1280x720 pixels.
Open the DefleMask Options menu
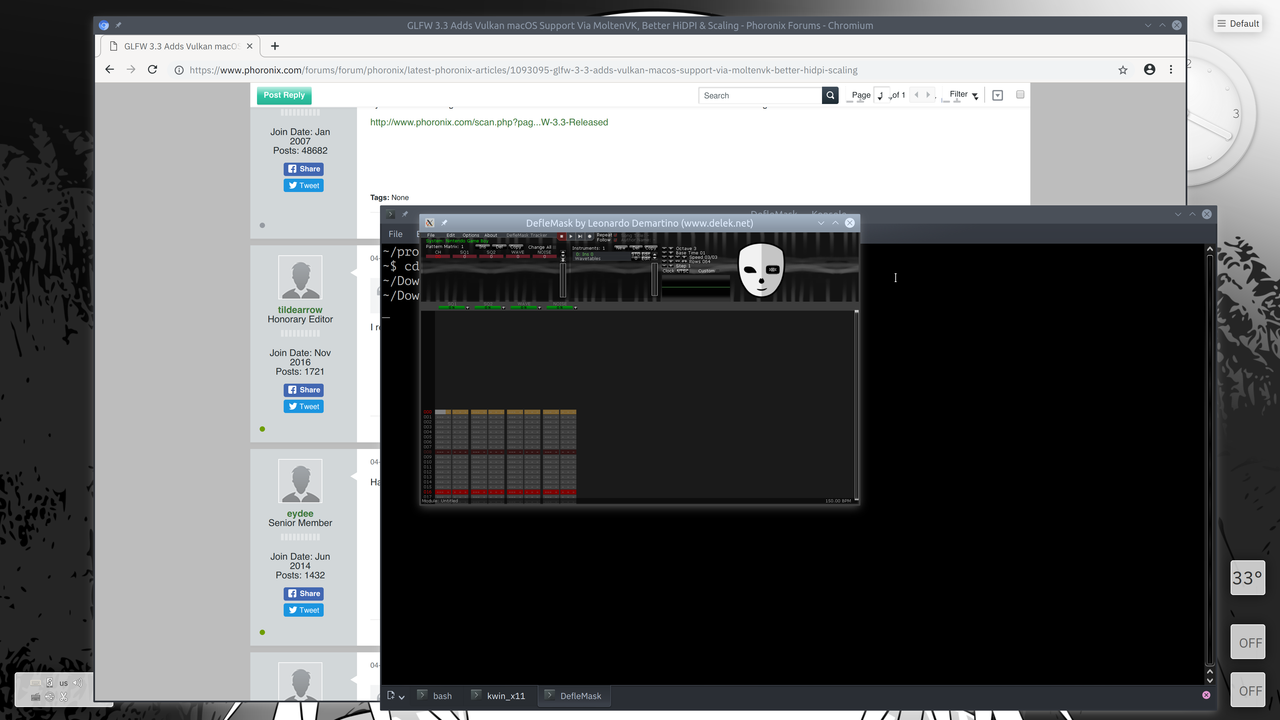coord(470,235)
